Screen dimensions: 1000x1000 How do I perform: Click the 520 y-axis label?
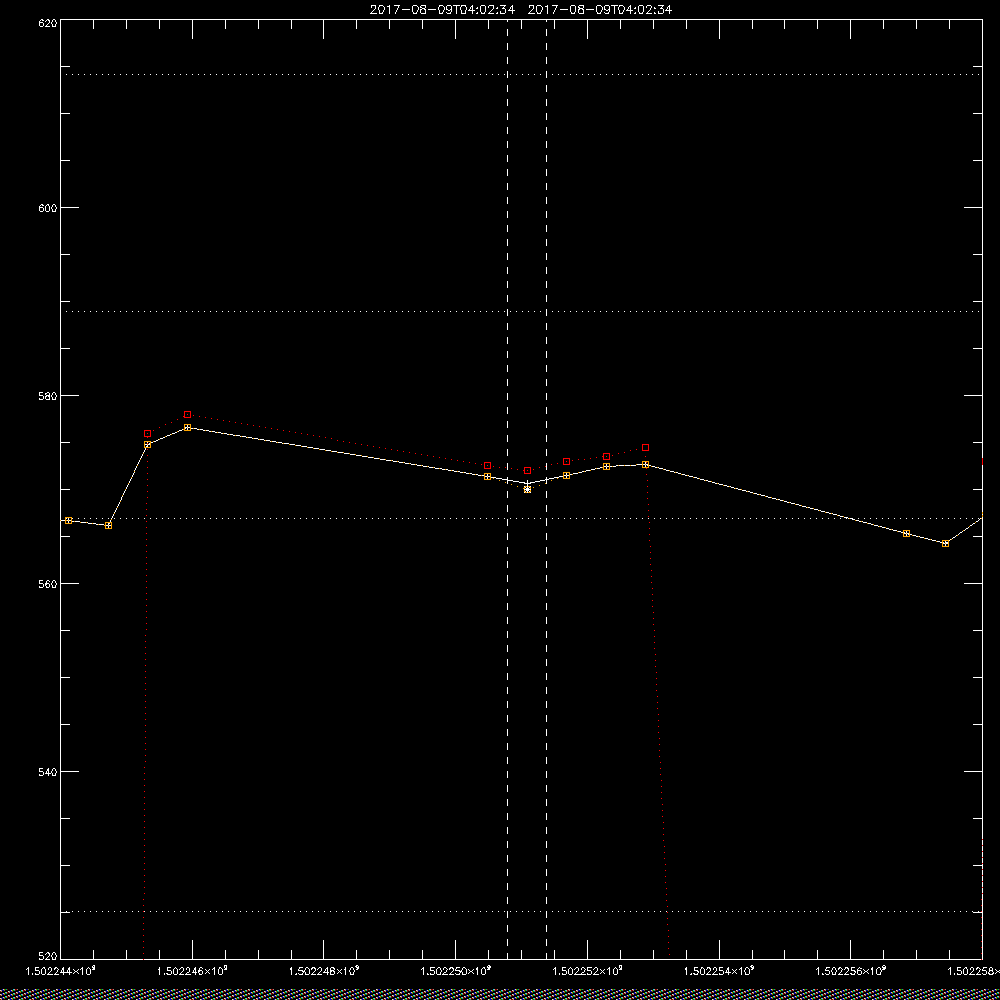48,957
